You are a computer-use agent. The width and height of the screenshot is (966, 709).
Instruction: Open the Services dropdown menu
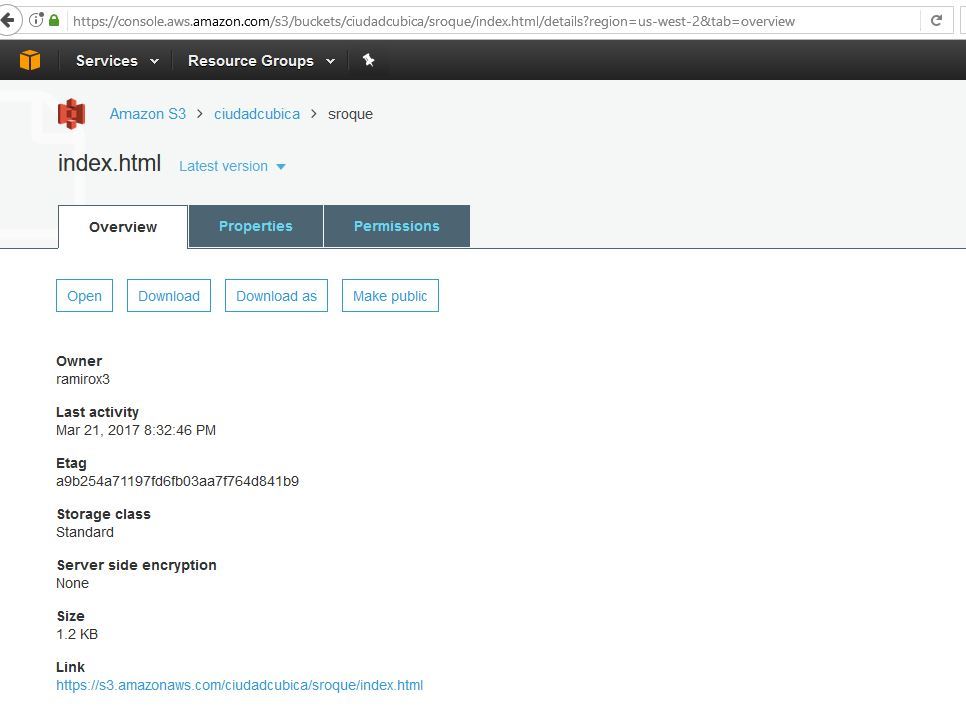117,60
